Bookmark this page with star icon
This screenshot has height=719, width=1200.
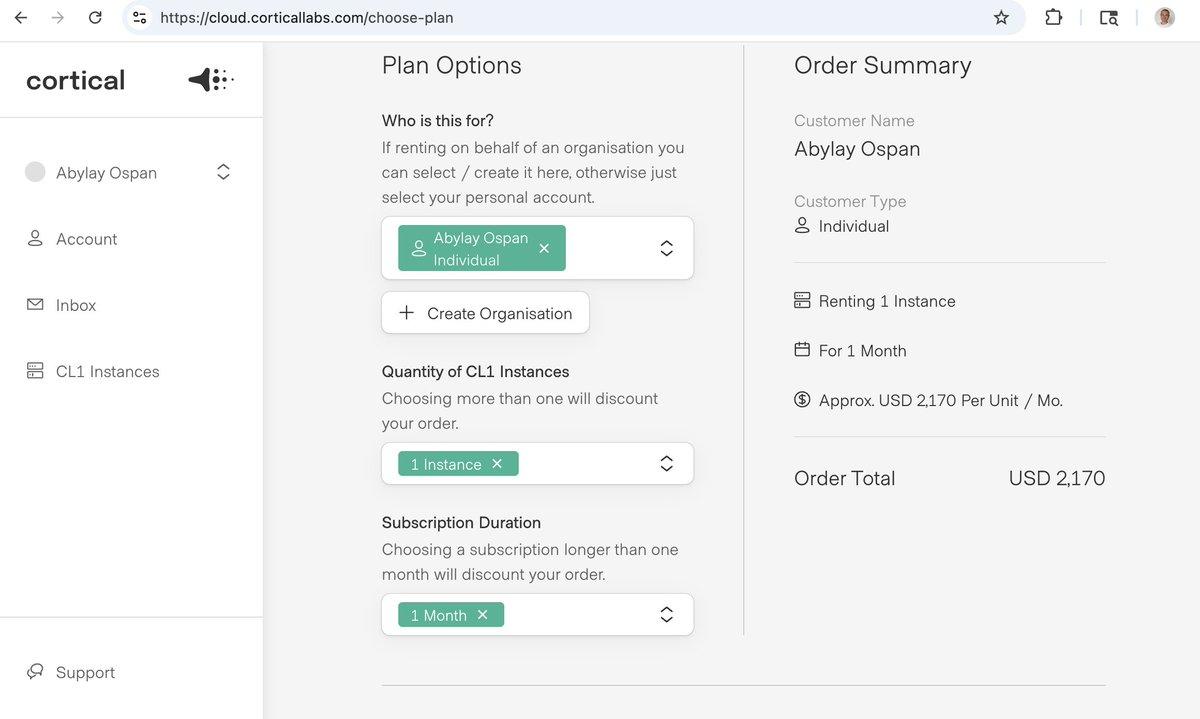[x=1001, y=17]
